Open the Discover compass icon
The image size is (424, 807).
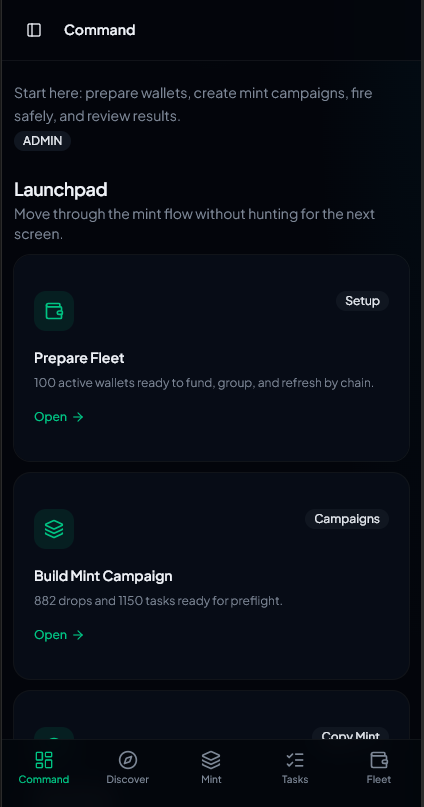128,760
